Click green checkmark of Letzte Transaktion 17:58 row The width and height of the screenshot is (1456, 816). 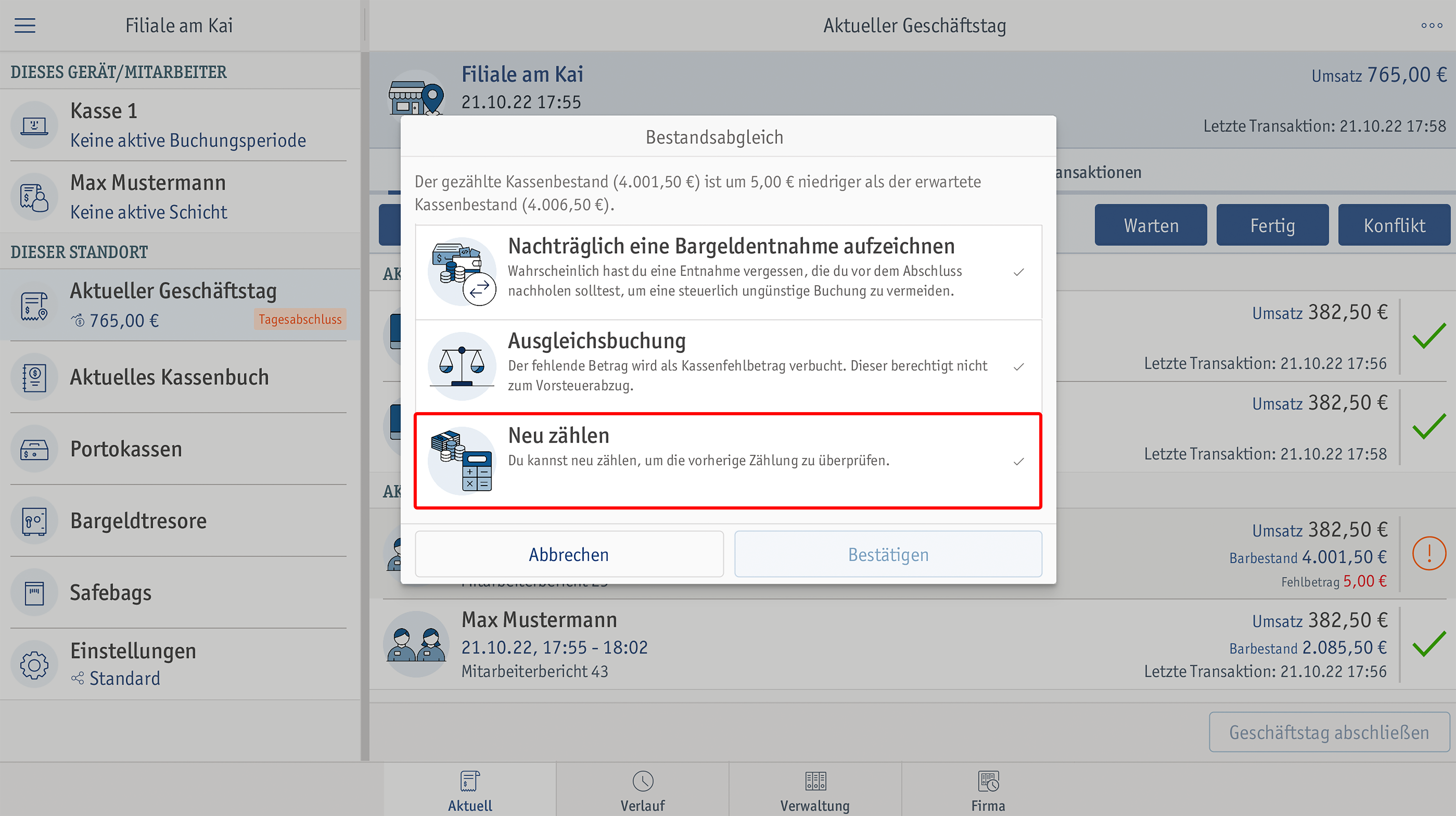click(x=1429, y=427)
